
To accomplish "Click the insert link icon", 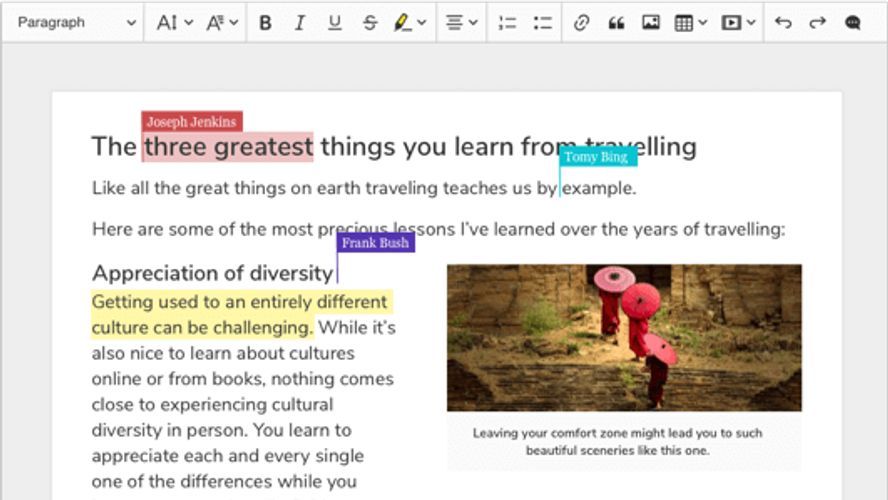I will coord(581,22).
